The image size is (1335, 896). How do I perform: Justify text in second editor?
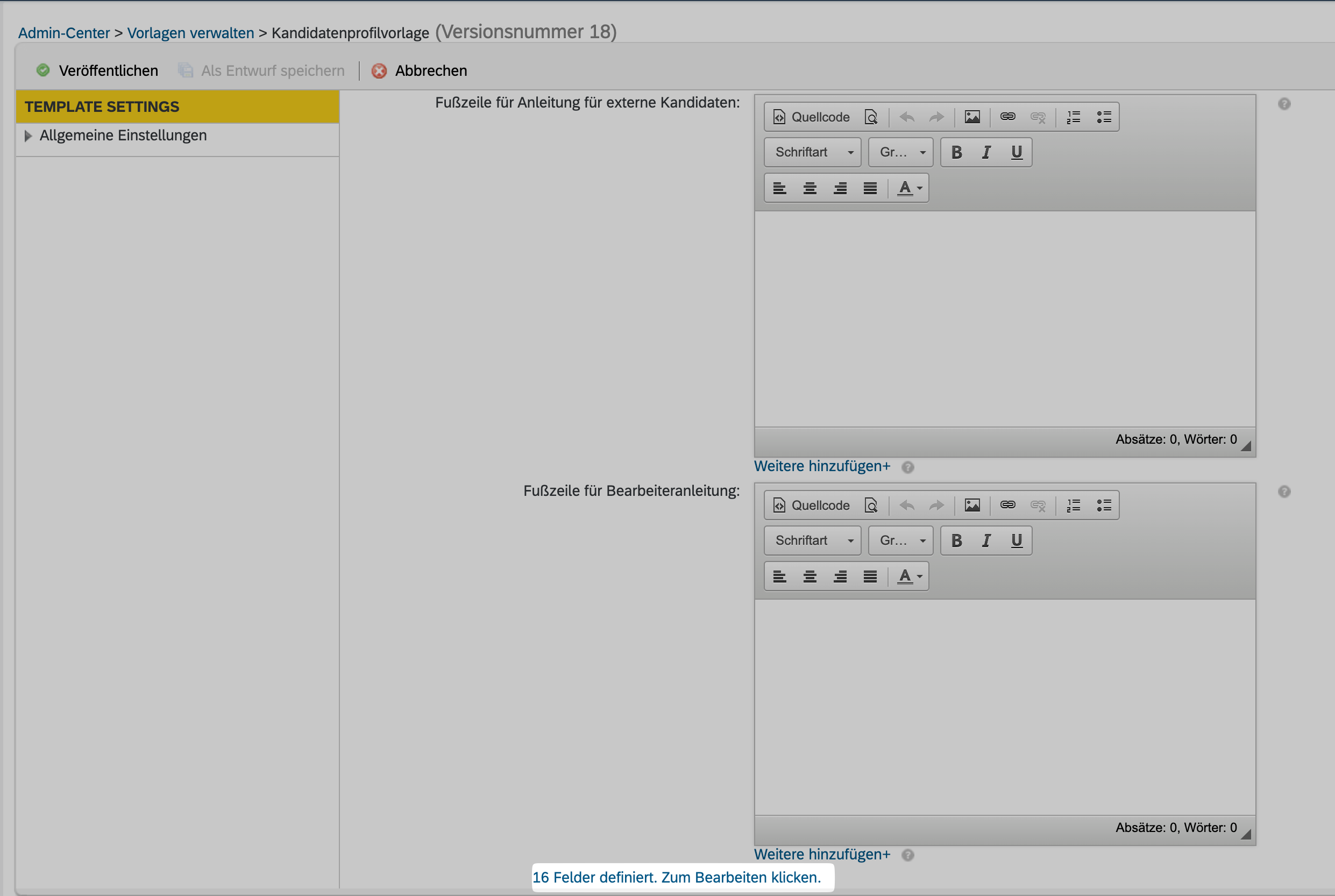[870, 576]
